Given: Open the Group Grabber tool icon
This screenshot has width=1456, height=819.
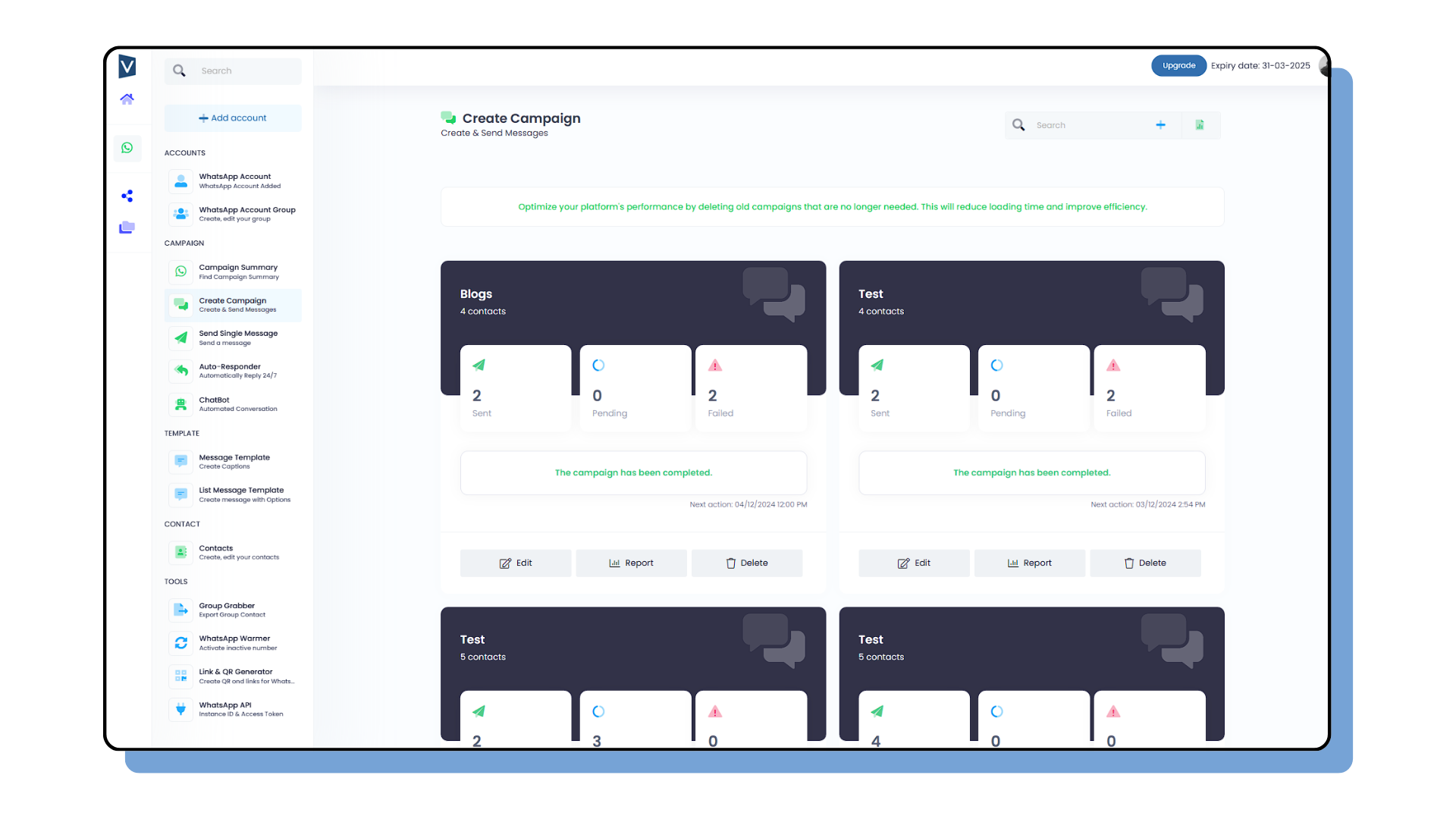Looking at the screenshot, I should [180, 609].
